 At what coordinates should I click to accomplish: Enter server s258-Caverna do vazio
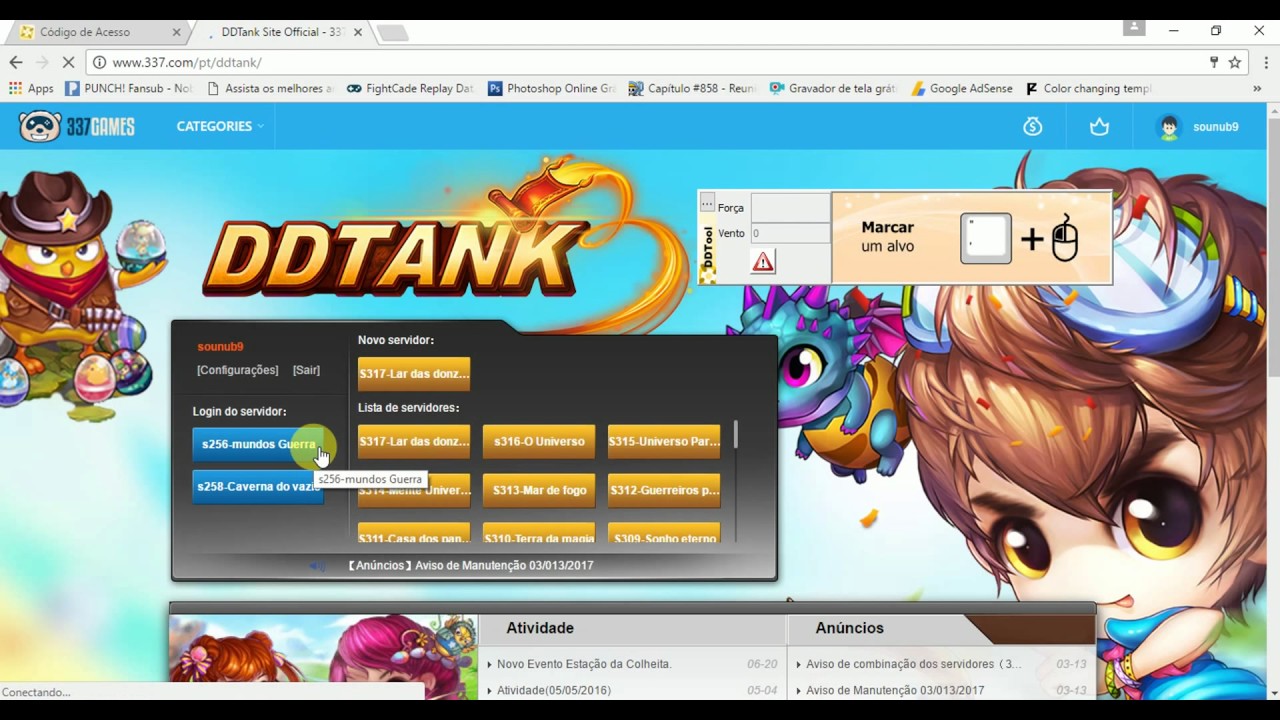[x=258, y=487]
